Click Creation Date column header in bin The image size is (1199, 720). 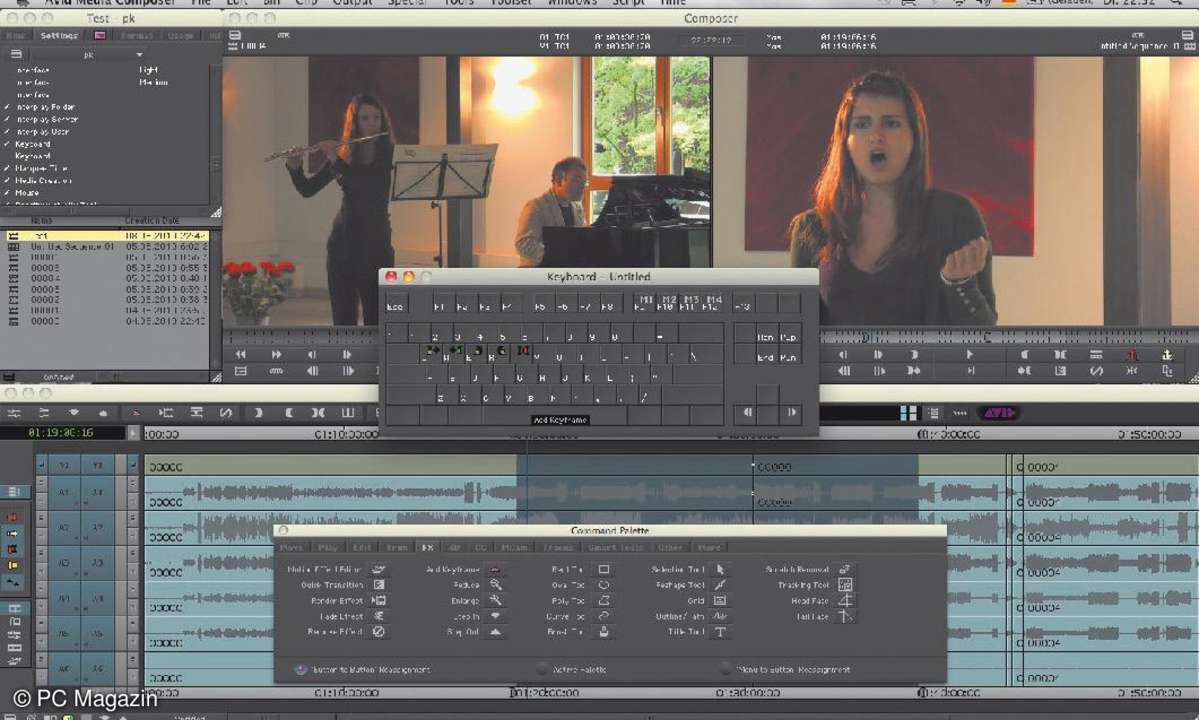151,220
